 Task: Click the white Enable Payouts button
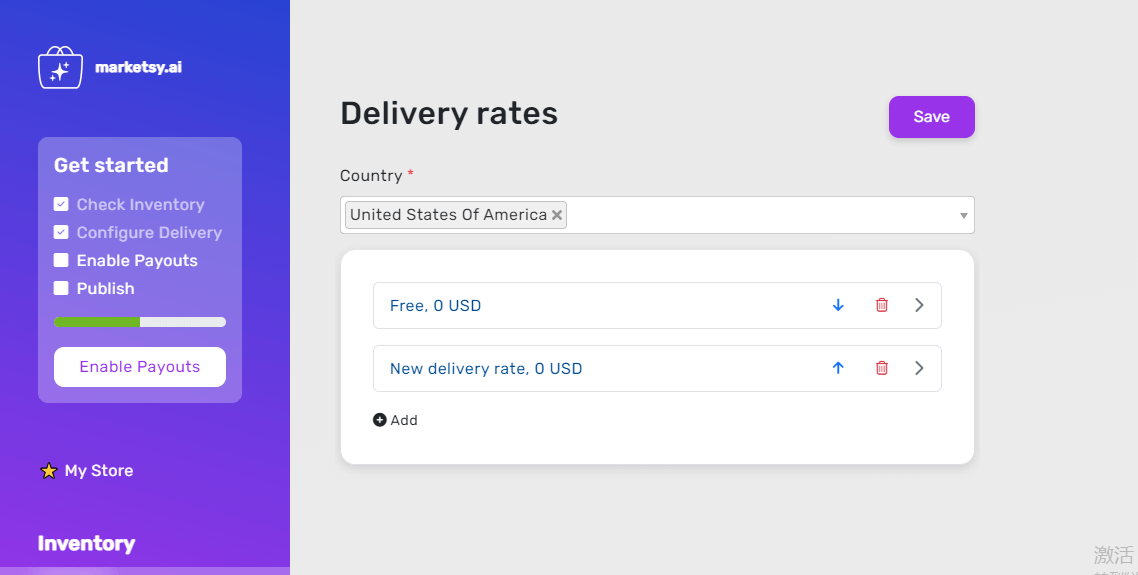140,367
